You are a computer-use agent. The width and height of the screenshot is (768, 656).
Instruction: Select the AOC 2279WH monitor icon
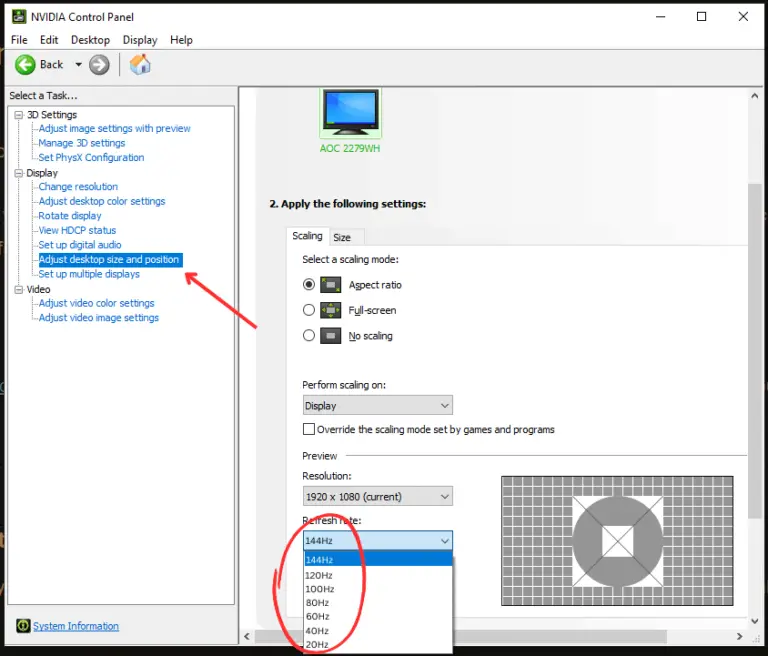[350, 113]
